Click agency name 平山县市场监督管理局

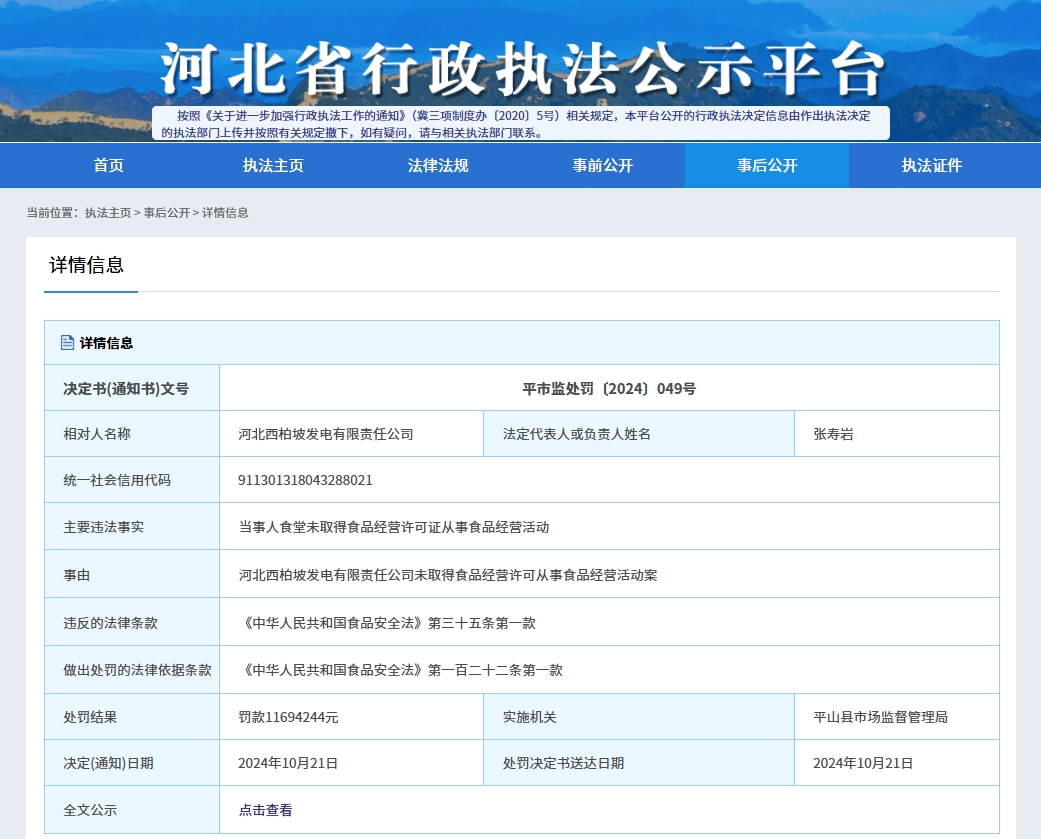880,717
